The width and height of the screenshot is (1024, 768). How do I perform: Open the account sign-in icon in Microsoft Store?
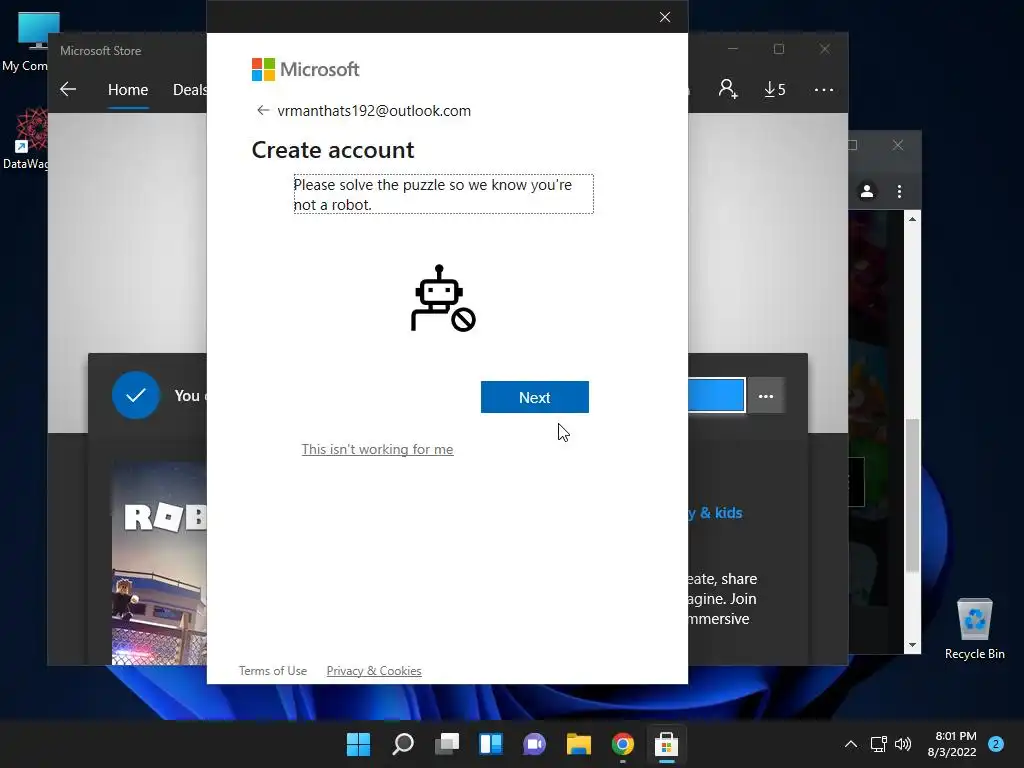[728, 89]
